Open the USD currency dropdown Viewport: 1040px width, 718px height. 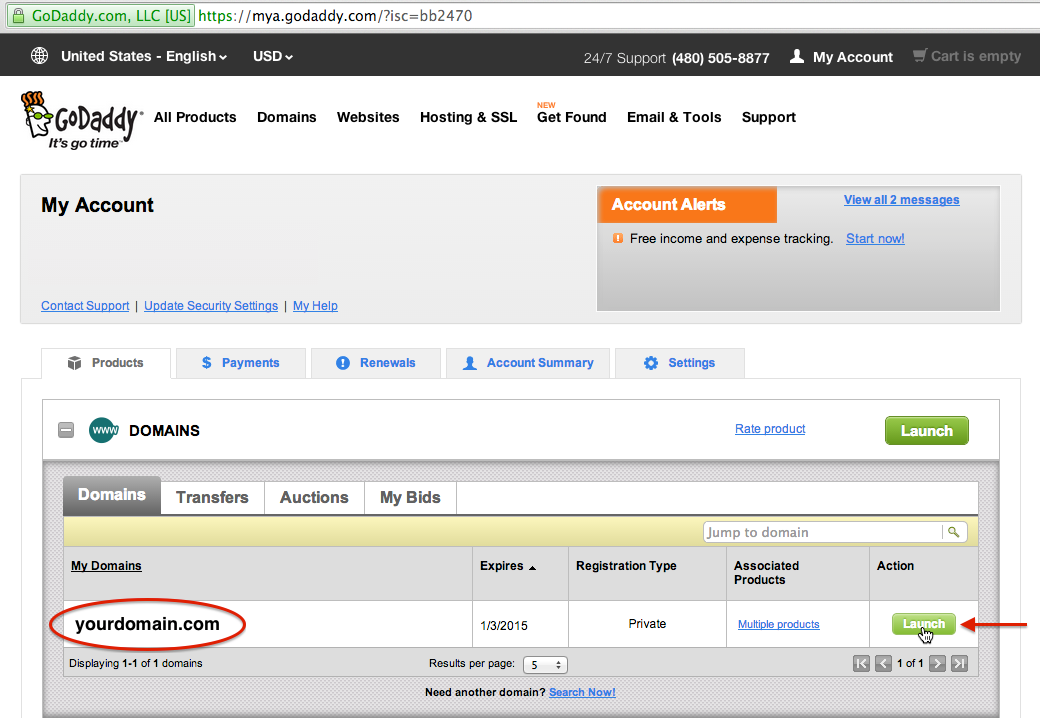coord(273,56)
